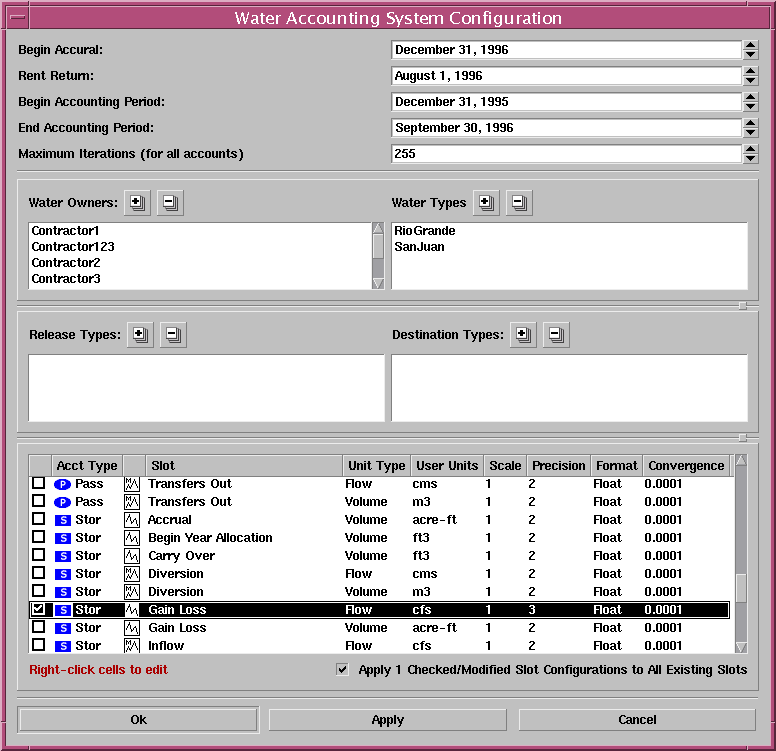
Task: Check the Accrual slot row
Action: [39, 519]
